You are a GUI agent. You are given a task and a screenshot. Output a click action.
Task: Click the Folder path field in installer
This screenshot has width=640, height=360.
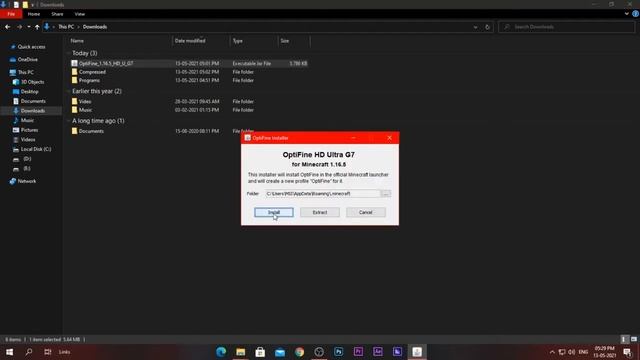(322, 193)
